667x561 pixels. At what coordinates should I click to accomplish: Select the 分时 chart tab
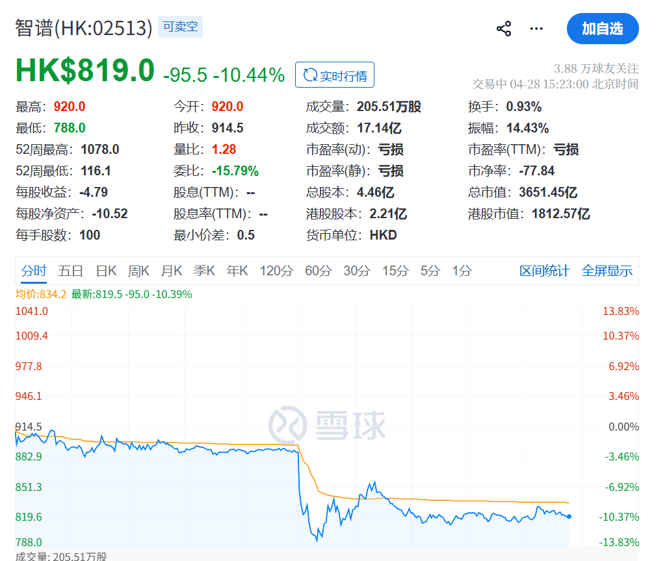click(x=33, y=270)
